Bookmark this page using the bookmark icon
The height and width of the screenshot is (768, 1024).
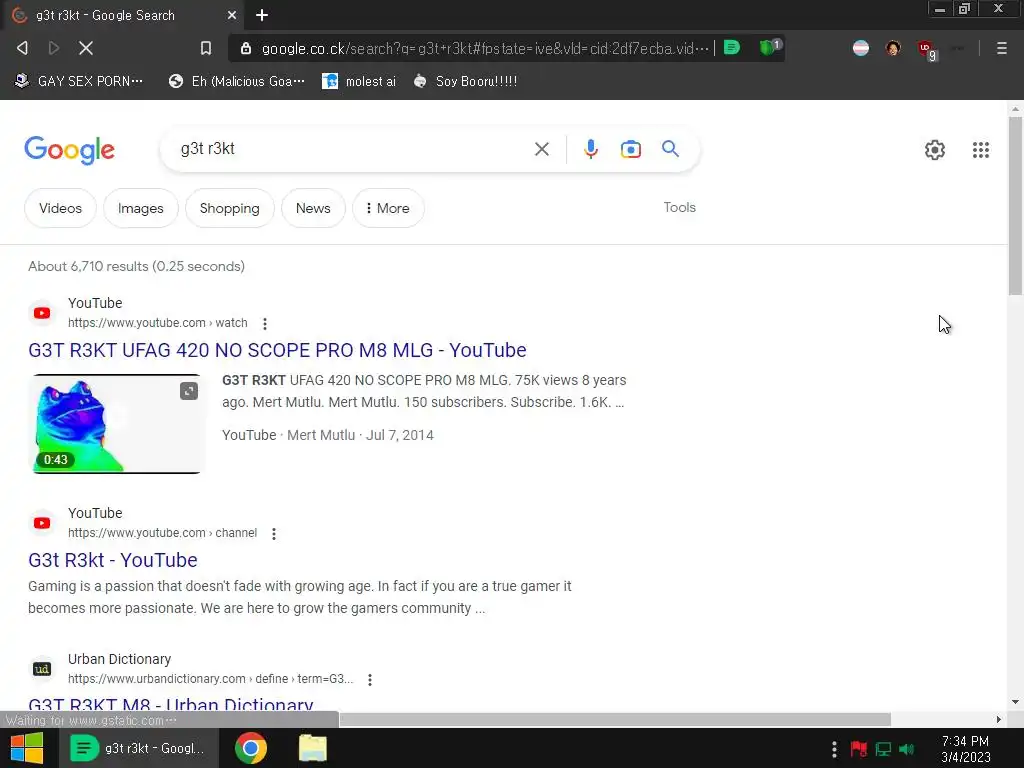(x=206, y=48)
